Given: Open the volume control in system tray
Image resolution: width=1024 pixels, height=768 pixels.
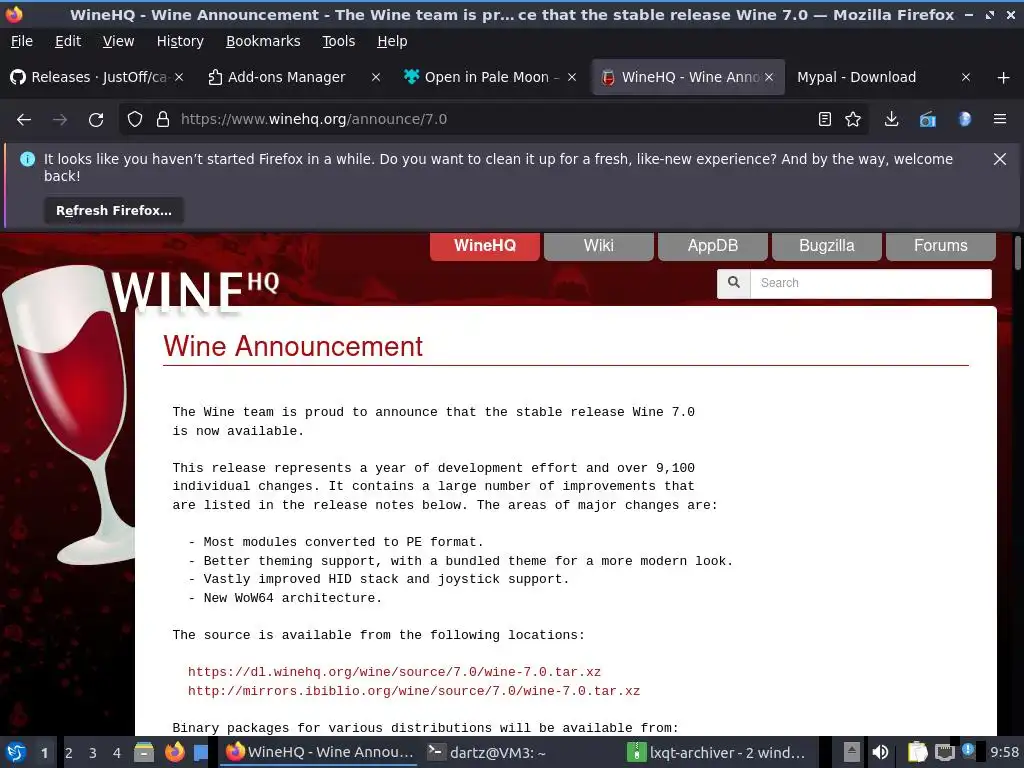Looking at the screenshot, I should click(880, 752).
